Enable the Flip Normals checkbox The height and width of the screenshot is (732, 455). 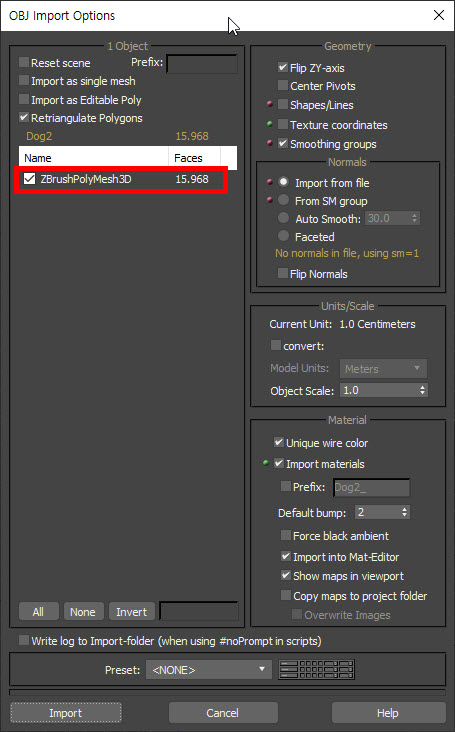point(283,273)
